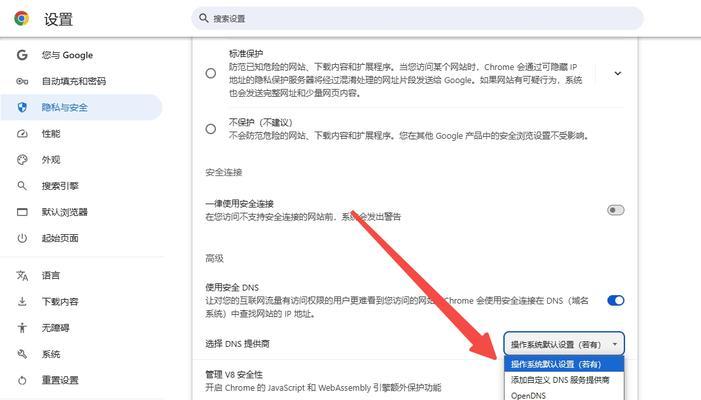Click the 选择 DNS 提供商 label
701x400 pixels.
point(237,344)
